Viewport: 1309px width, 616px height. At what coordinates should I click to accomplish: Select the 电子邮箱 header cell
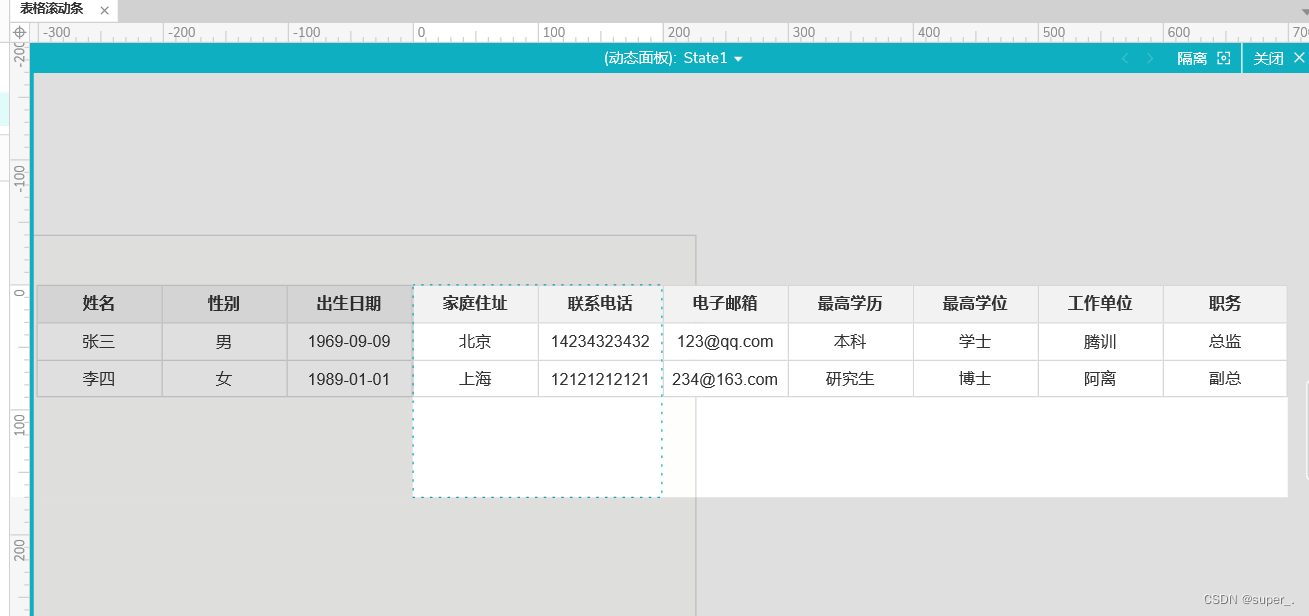click(x=725, y=304)
